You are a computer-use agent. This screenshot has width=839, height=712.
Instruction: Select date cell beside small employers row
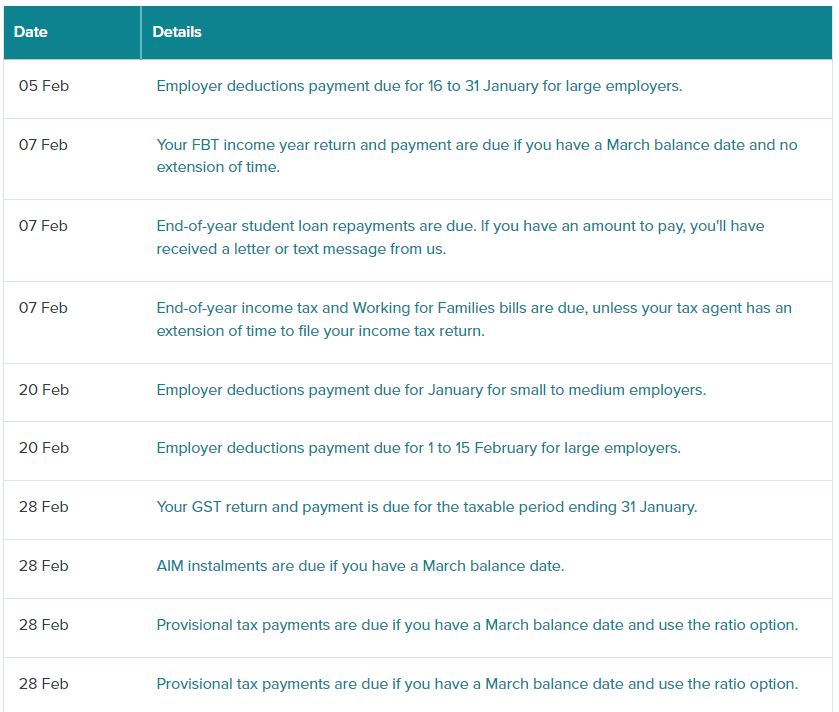point(44,389)
